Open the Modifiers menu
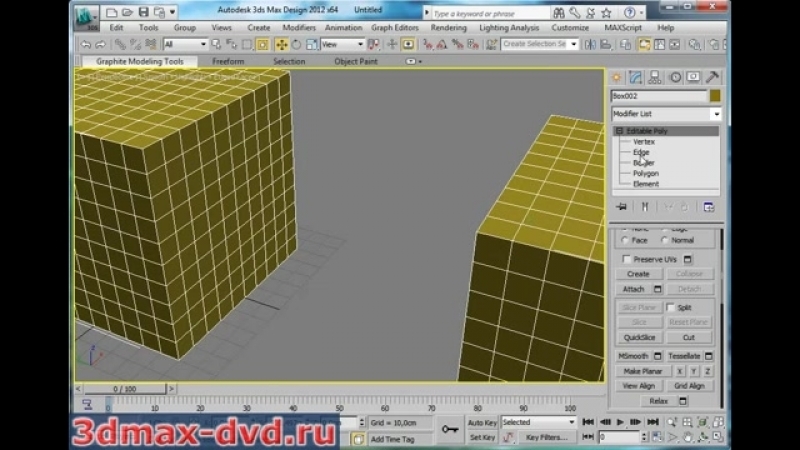This screenshot has width=800, height=450. point(299,28)
